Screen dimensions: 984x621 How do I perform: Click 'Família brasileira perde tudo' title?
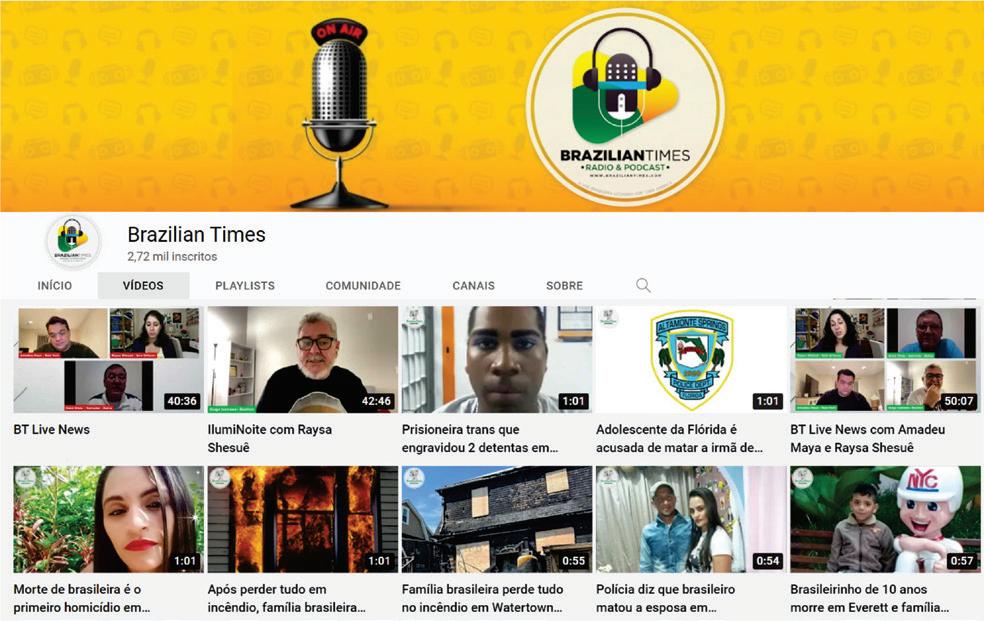(x=483, y=598)
